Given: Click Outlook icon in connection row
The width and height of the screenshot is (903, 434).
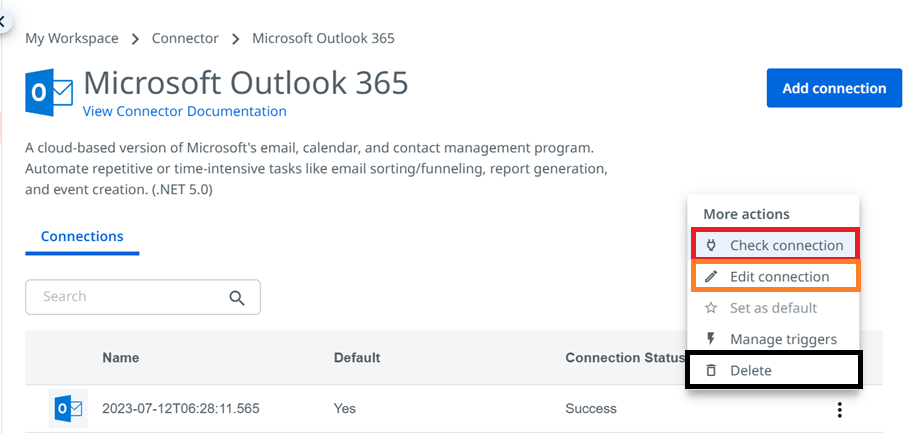Looking at the screenshot, I should [68, 409].
